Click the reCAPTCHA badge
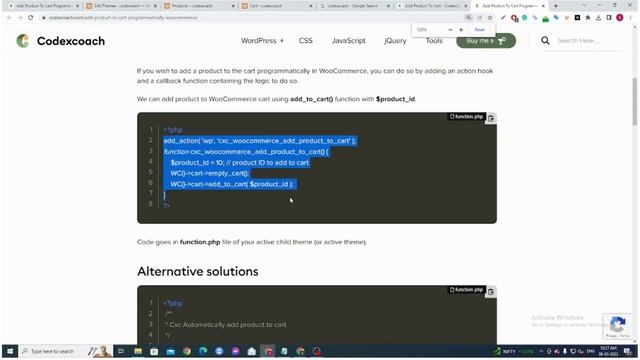Image resolution: width=640 pixels, height=360 pixels. (618, 327)
